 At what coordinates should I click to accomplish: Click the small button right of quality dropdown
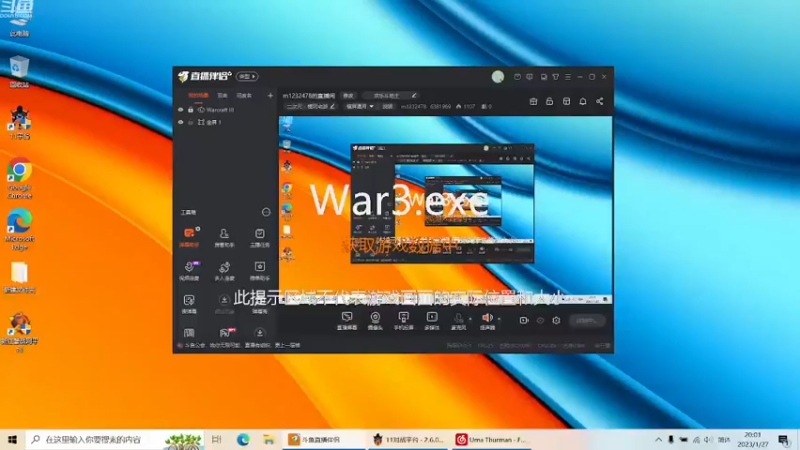click(x=388, y=107)
